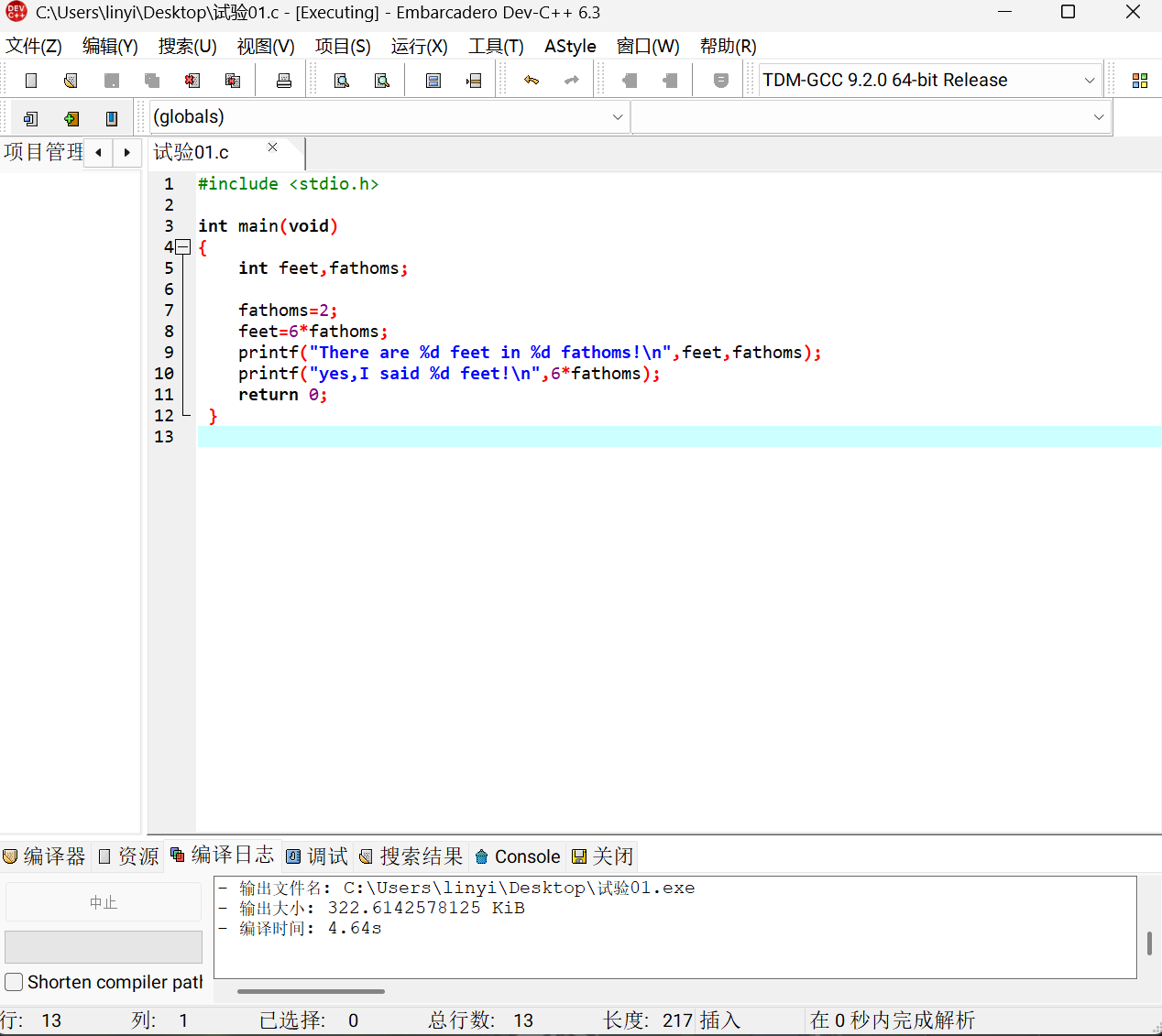Switch to the 编译日志 bottom tab
Image resolution: width=1162 pixels, height=1036 pixels.
coord(223,855)
